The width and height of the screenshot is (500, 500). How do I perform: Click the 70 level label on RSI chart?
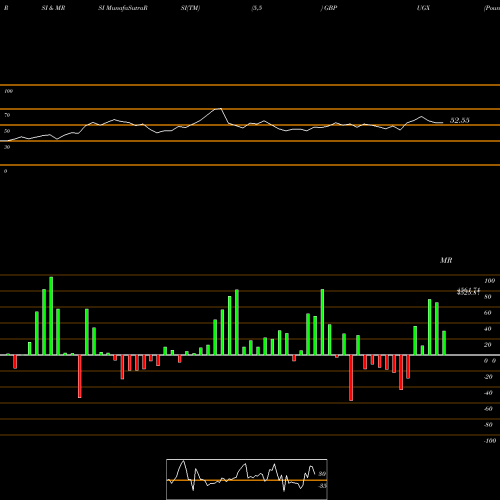coord(7,115)
